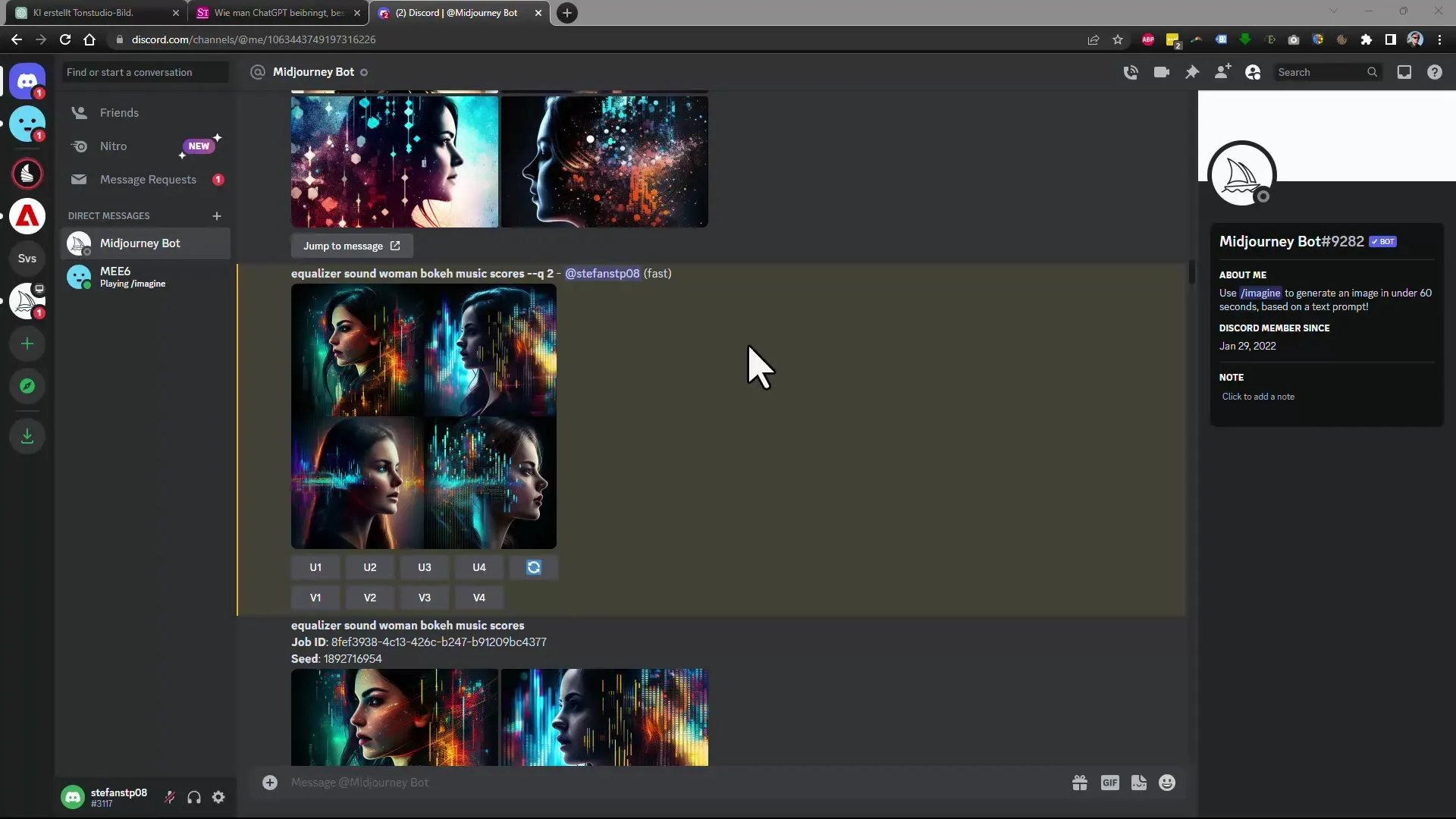The image size is (1456, 819).
Task: Open the Message Requests section
Action: (148, 178)
